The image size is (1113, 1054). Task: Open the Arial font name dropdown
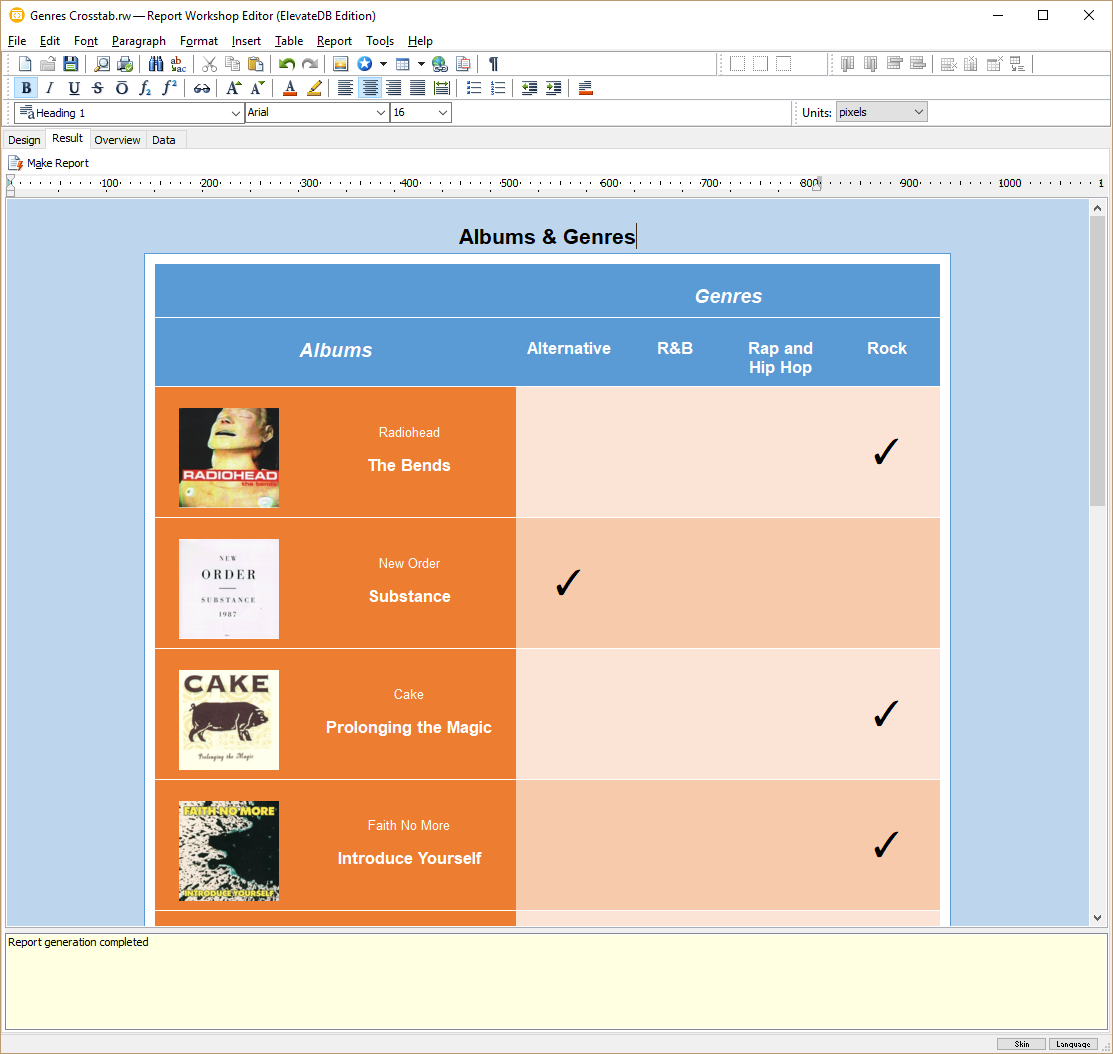pyautogui.click(x=381, y=113)
